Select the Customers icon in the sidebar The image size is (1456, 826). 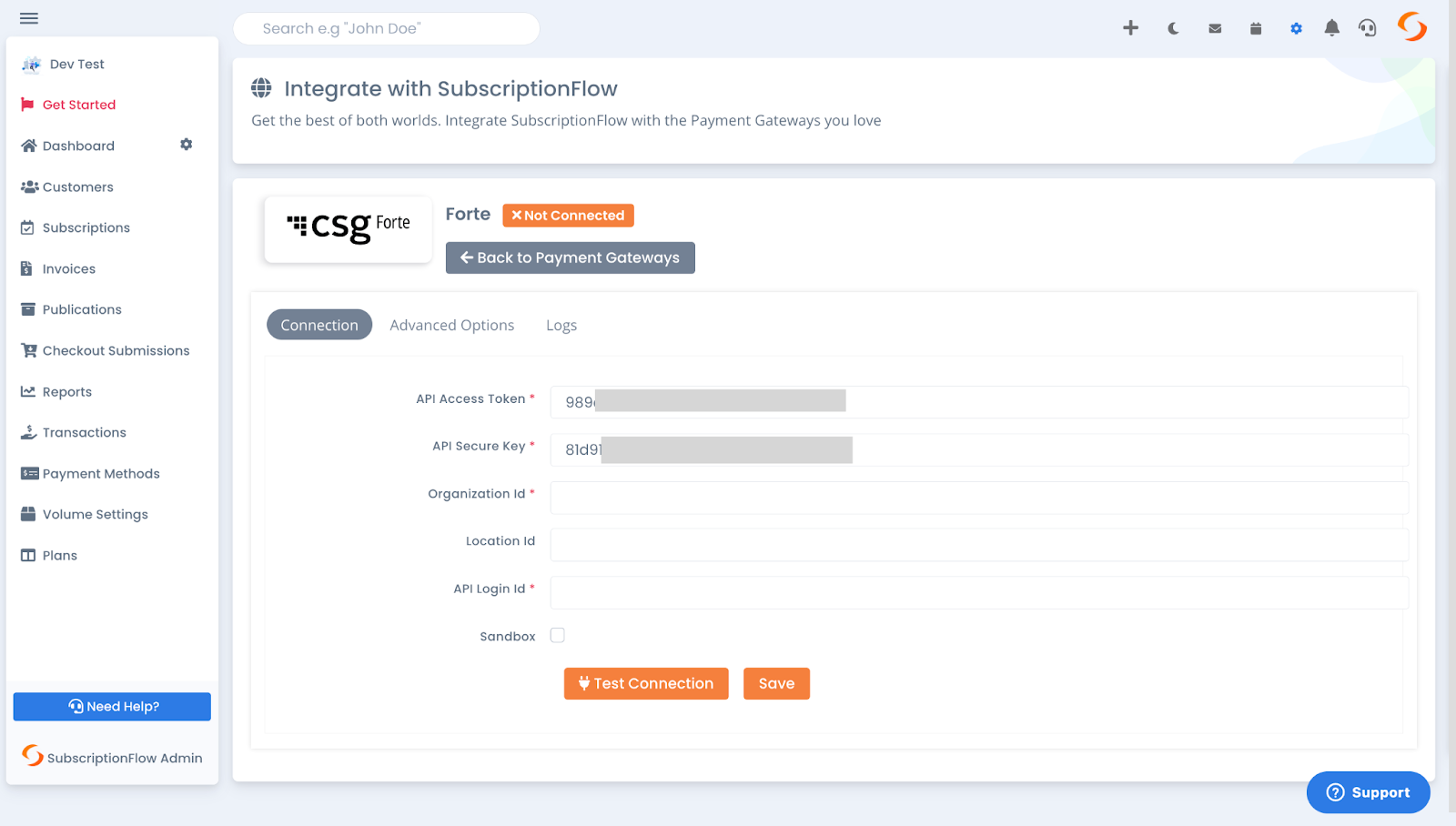click(28, 186)
